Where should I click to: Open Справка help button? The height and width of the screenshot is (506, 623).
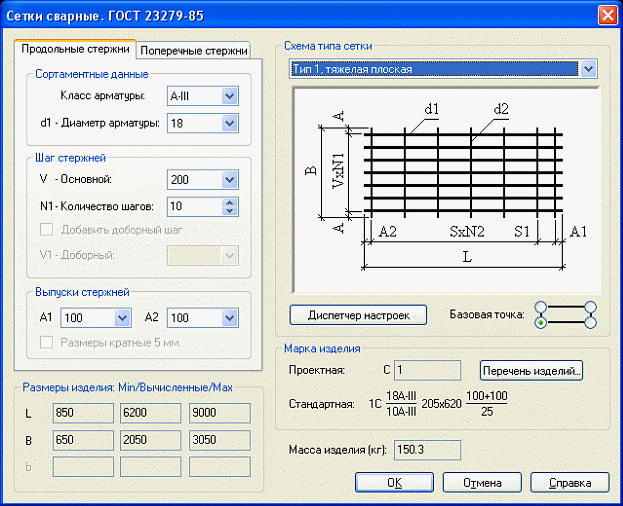pos(570,483)
